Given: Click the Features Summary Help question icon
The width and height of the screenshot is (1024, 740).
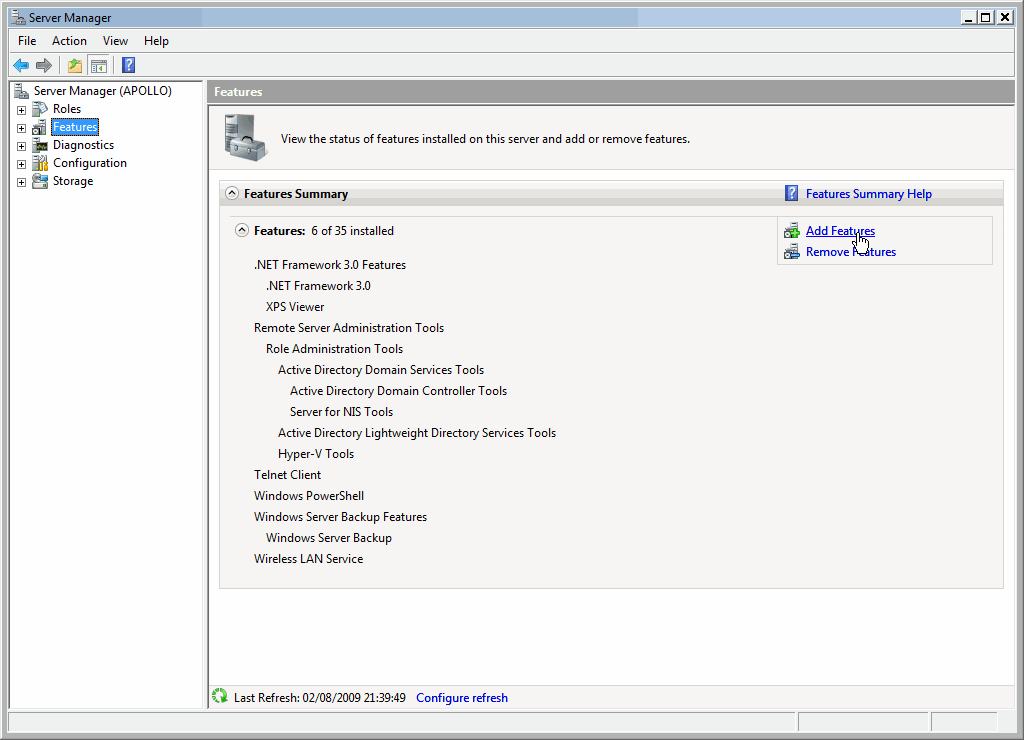Looking at the screenshot, I should click(792, 193).
